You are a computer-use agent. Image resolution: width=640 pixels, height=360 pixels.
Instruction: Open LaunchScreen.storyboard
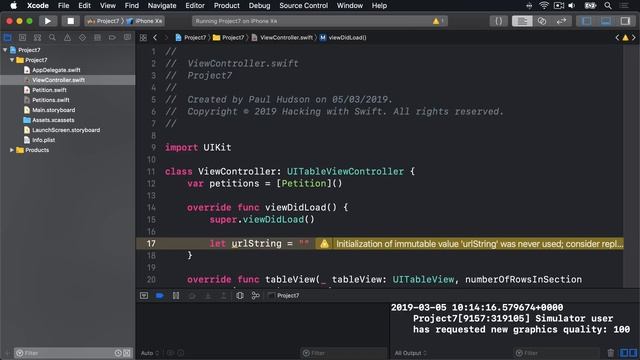click(66, 130)
